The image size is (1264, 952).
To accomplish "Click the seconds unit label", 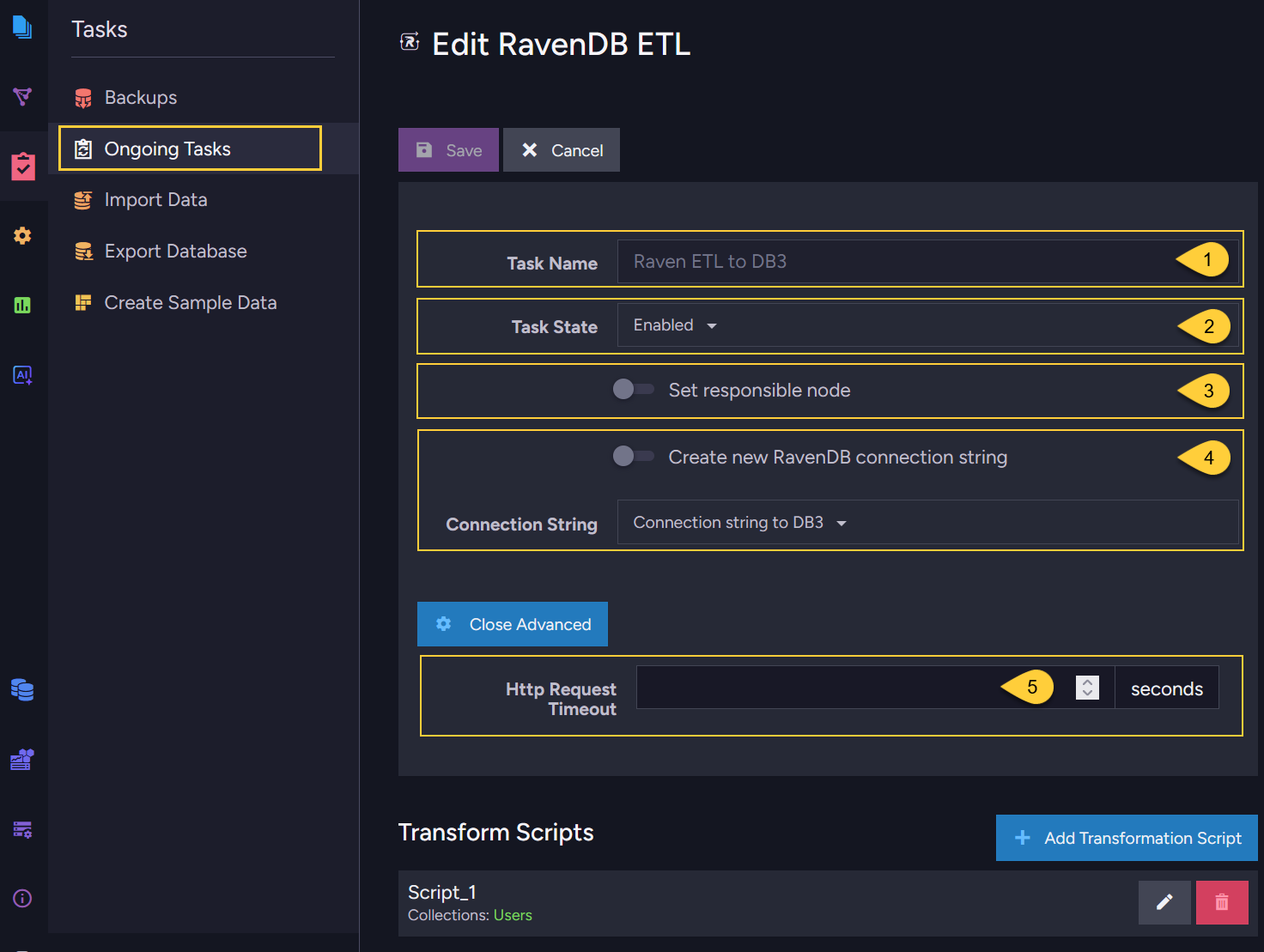I will tap(1167, 688).
